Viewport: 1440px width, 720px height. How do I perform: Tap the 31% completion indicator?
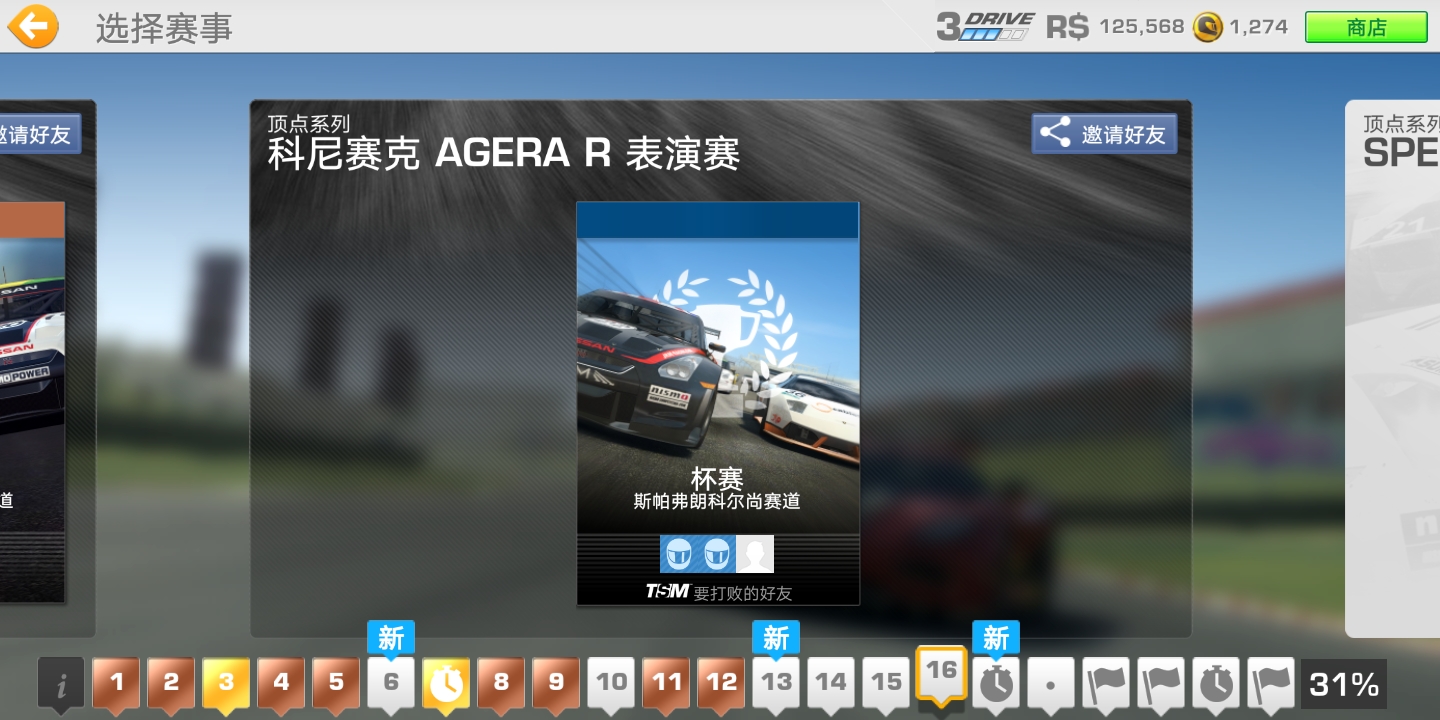coord(1344,684)
